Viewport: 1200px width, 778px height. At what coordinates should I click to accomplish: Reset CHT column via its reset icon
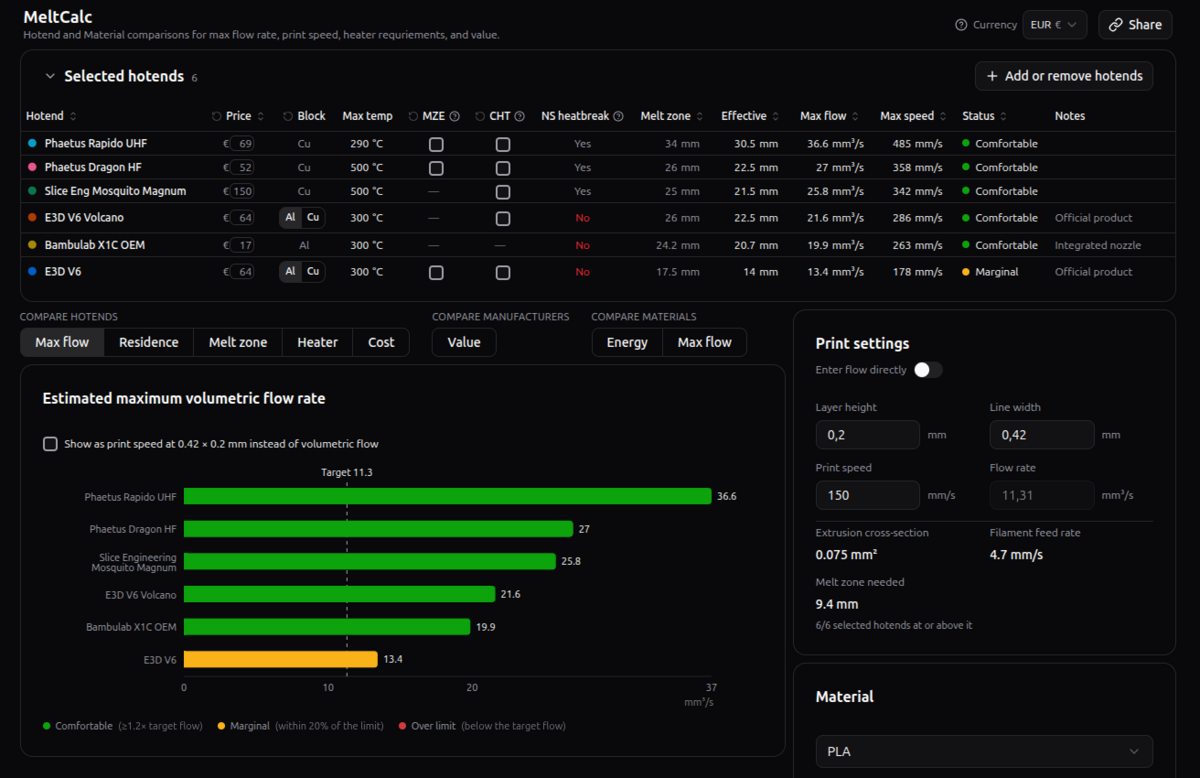point(480,117)
